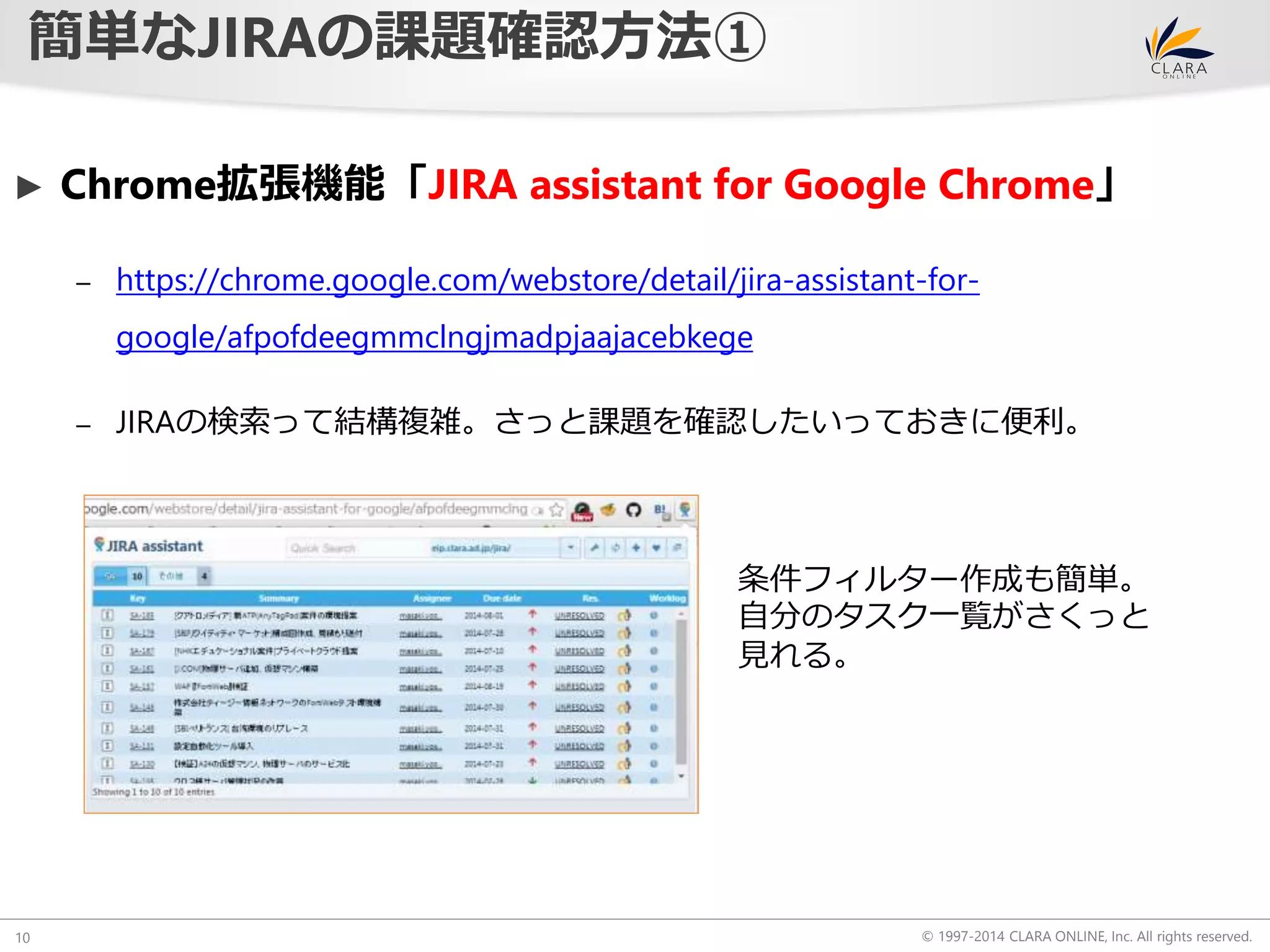Click info icon on the 2014-07-10 row
Screen dimensions: 1270x952
[107, 651]
